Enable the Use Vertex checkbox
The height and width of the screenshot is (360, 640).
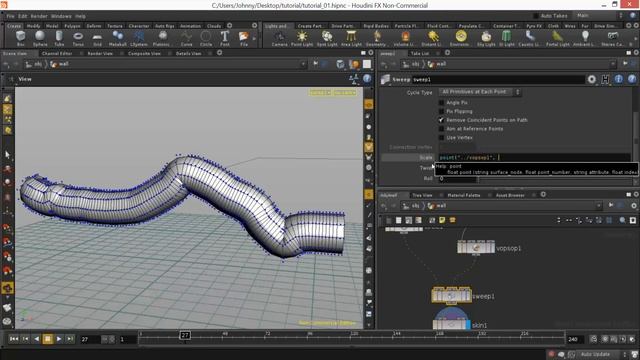pyautogui.click(x=441, y=138)
